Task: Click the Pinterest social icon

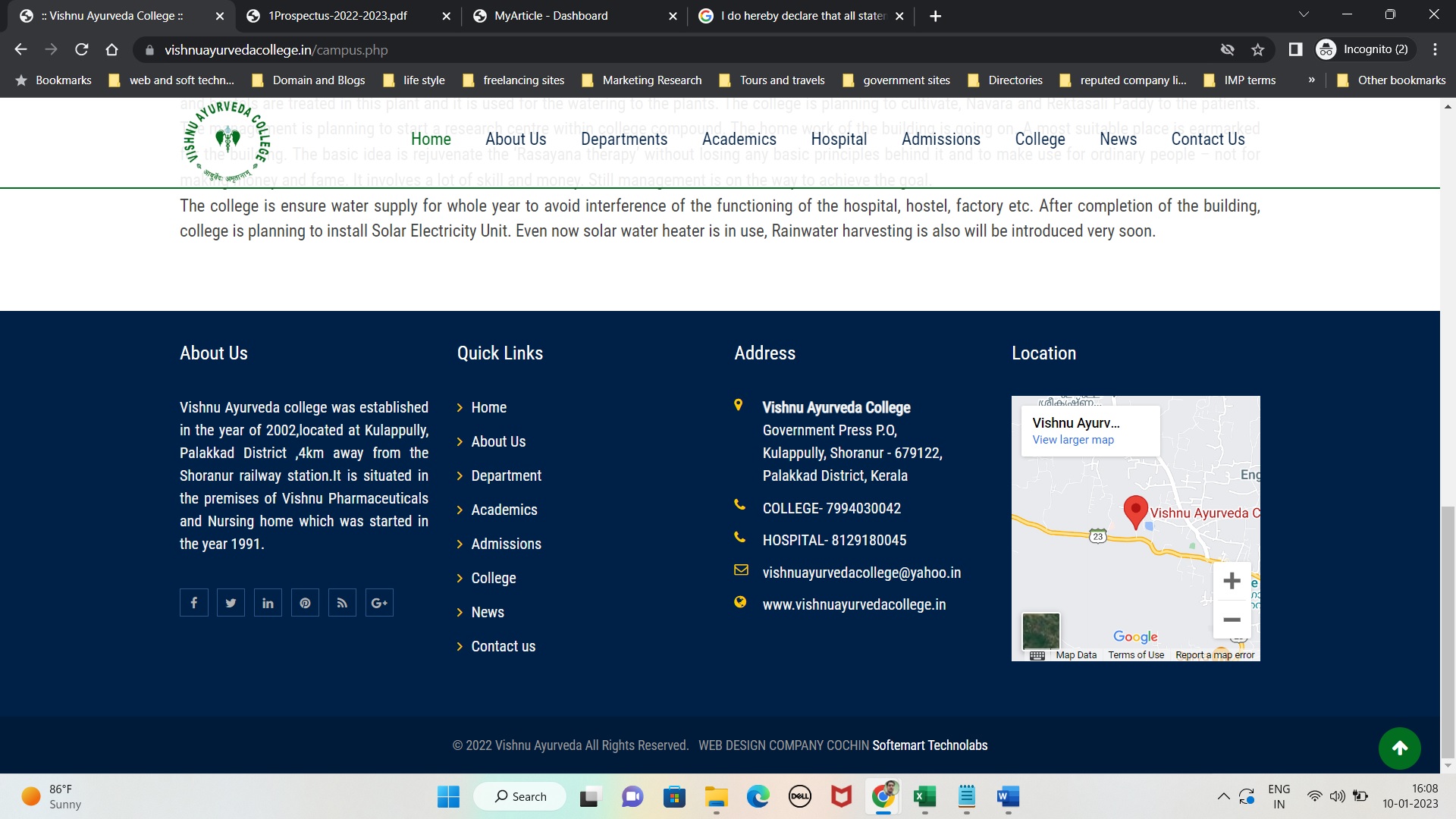Action: pyautogui.click(x=305, y=603)
